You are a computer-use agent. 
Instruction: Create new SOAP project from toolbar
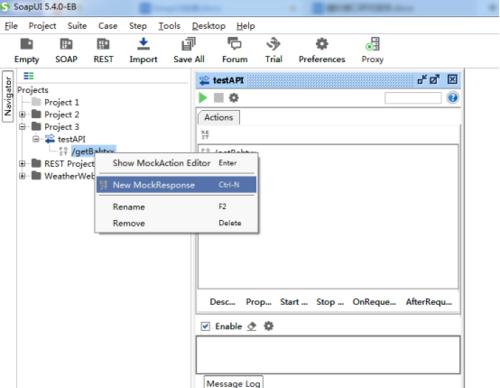[66, 51]
